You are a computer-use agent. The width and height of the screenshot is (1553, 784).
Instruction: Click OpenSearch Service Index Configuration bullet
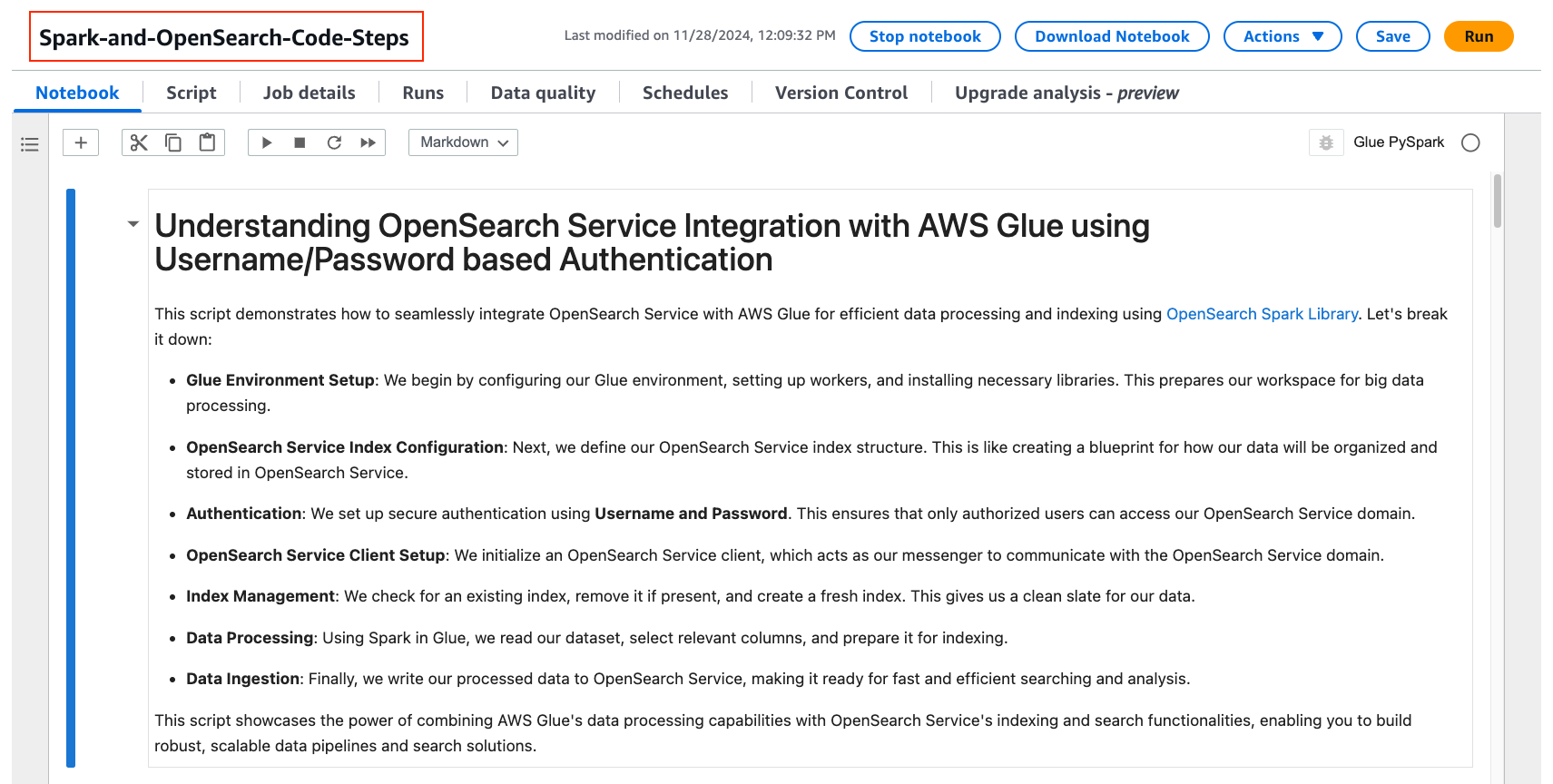tap(811, 460)
